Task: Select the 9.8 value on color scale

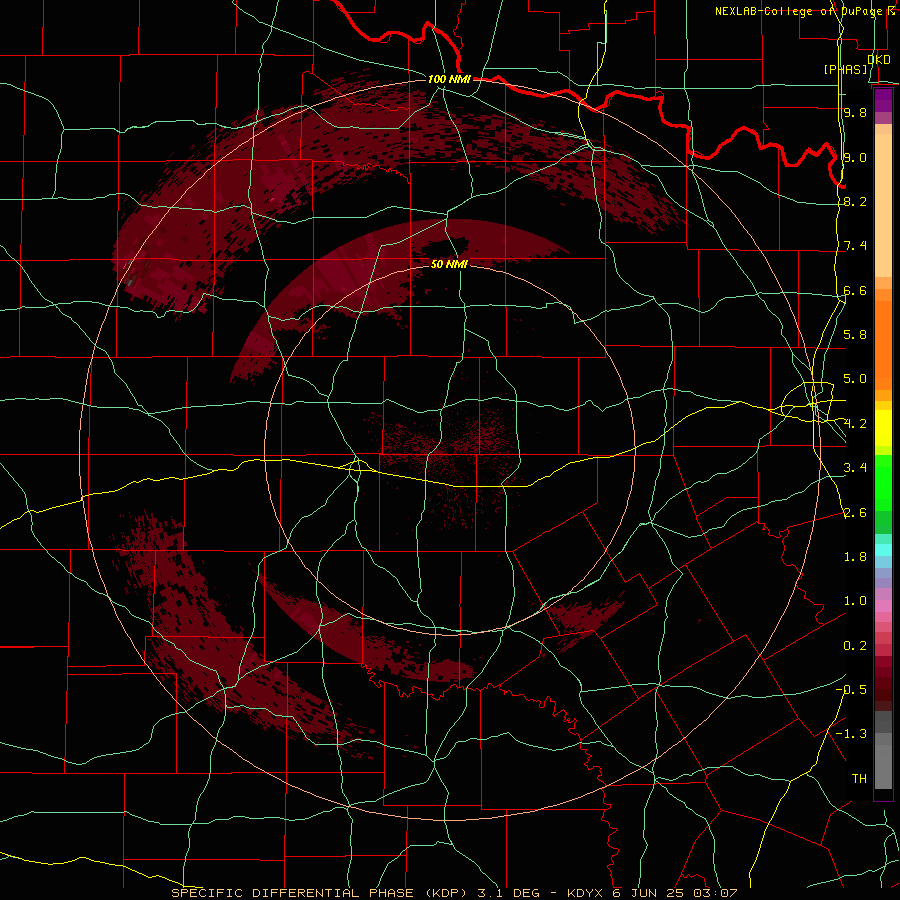Action: [855, 113]
